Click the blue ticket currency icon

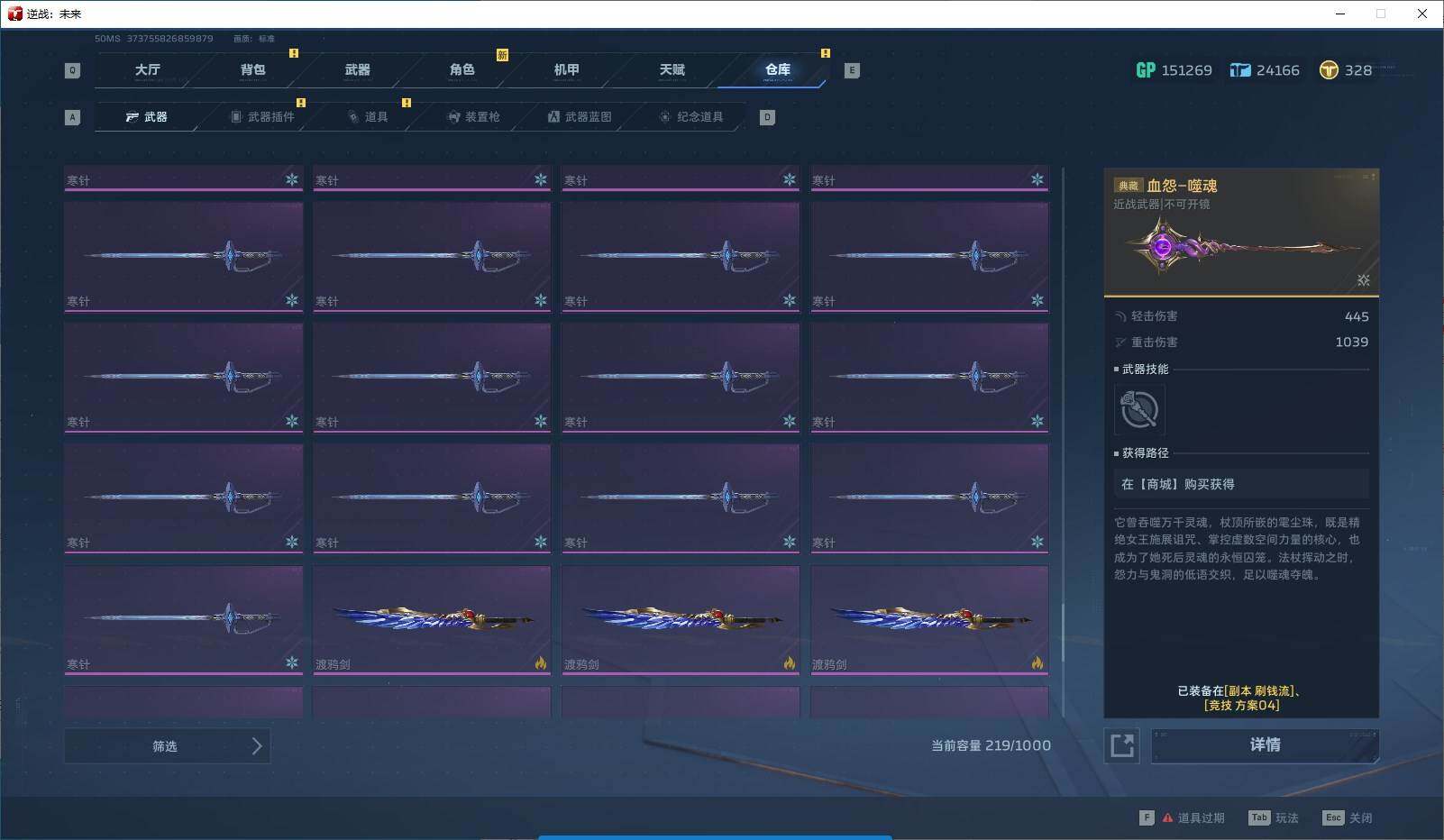point(1240,70)
